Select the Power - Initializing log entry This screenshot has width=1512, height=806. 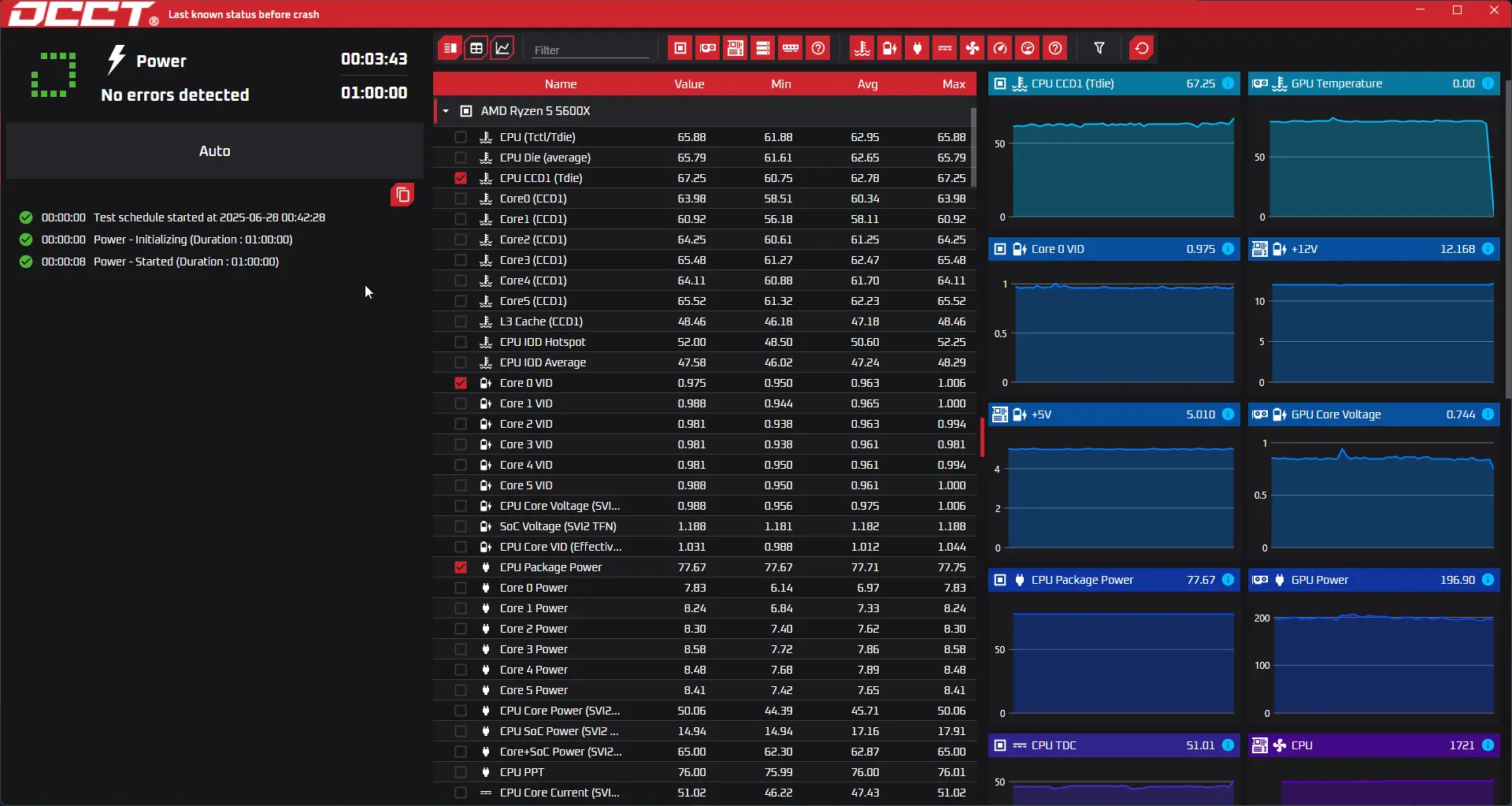156,240
